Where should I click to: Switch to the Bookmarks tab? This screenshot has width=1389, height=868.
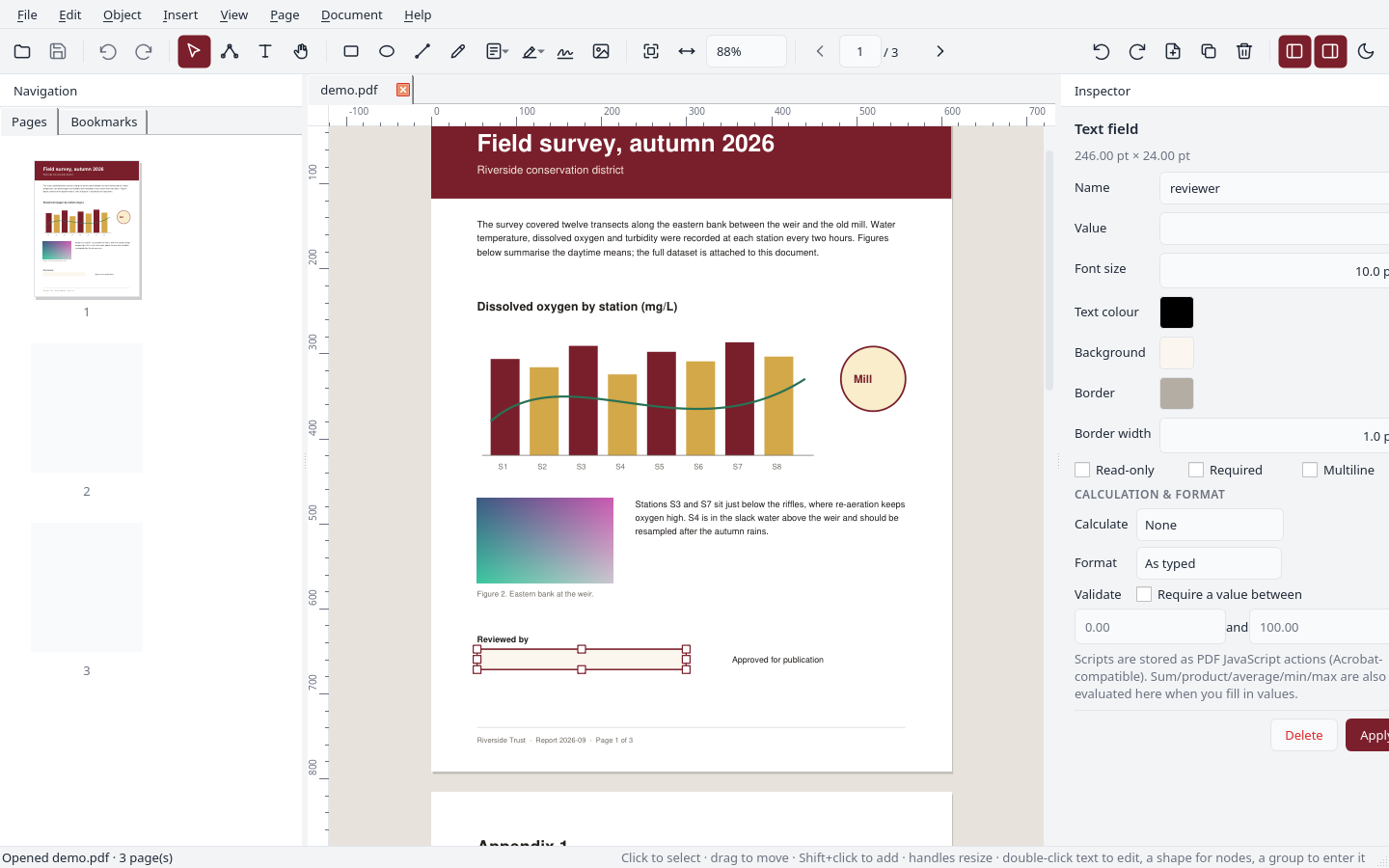pos(104,122)
